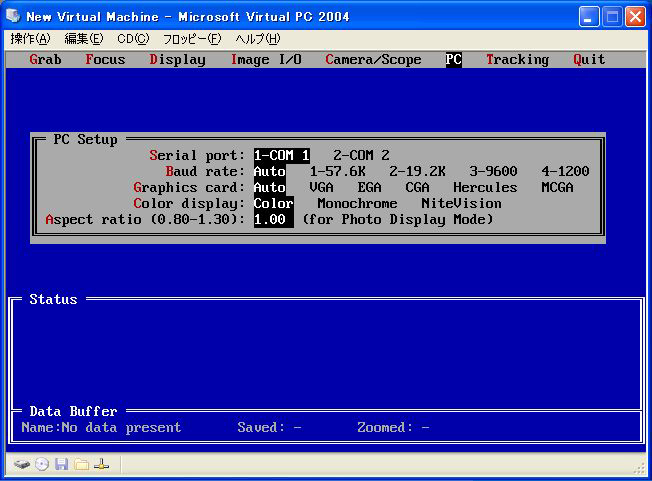The image size is (652, 481).
Task: Click the shared folder status icon
Action: point(82,464)
